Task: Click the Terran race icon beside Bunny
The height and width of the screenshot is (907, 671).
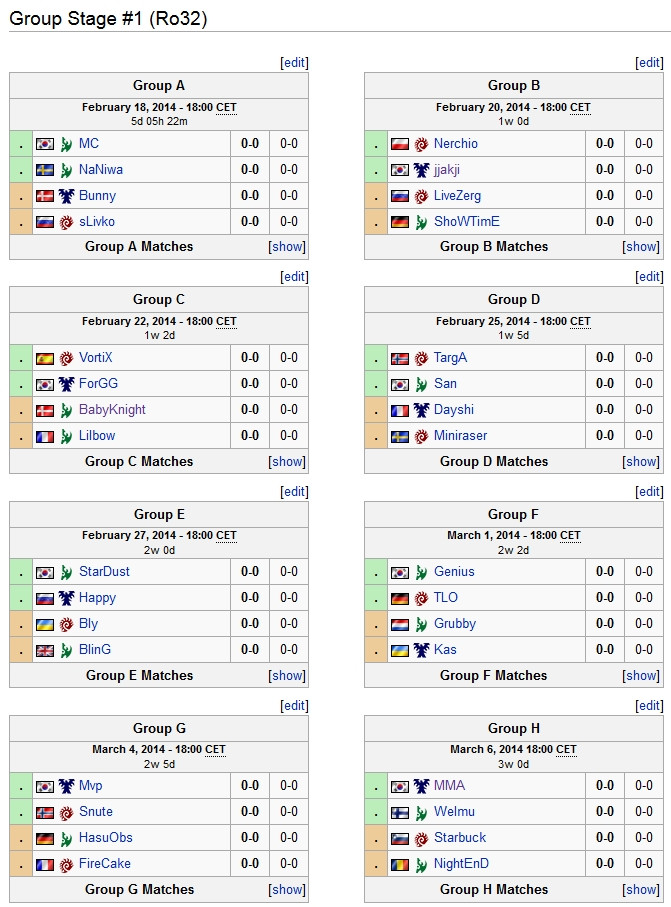Action: [x=67, y=196]
